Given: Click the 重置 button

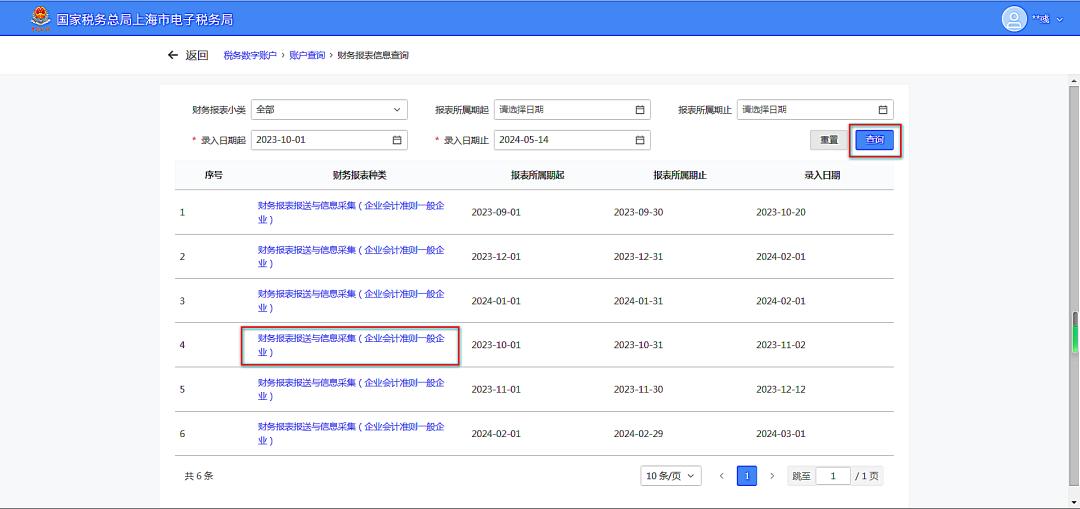Looking at the screenshot, I should click(829, 140).
